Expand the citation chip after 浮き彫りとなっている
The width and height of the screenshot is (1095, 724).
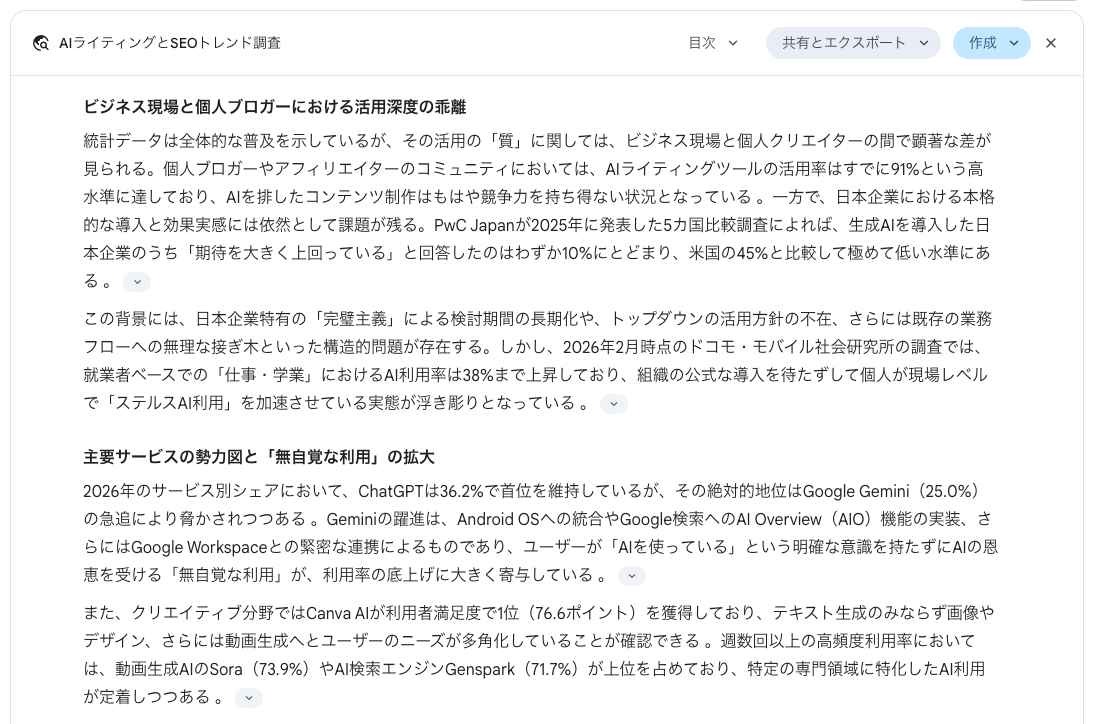(614, 404)
